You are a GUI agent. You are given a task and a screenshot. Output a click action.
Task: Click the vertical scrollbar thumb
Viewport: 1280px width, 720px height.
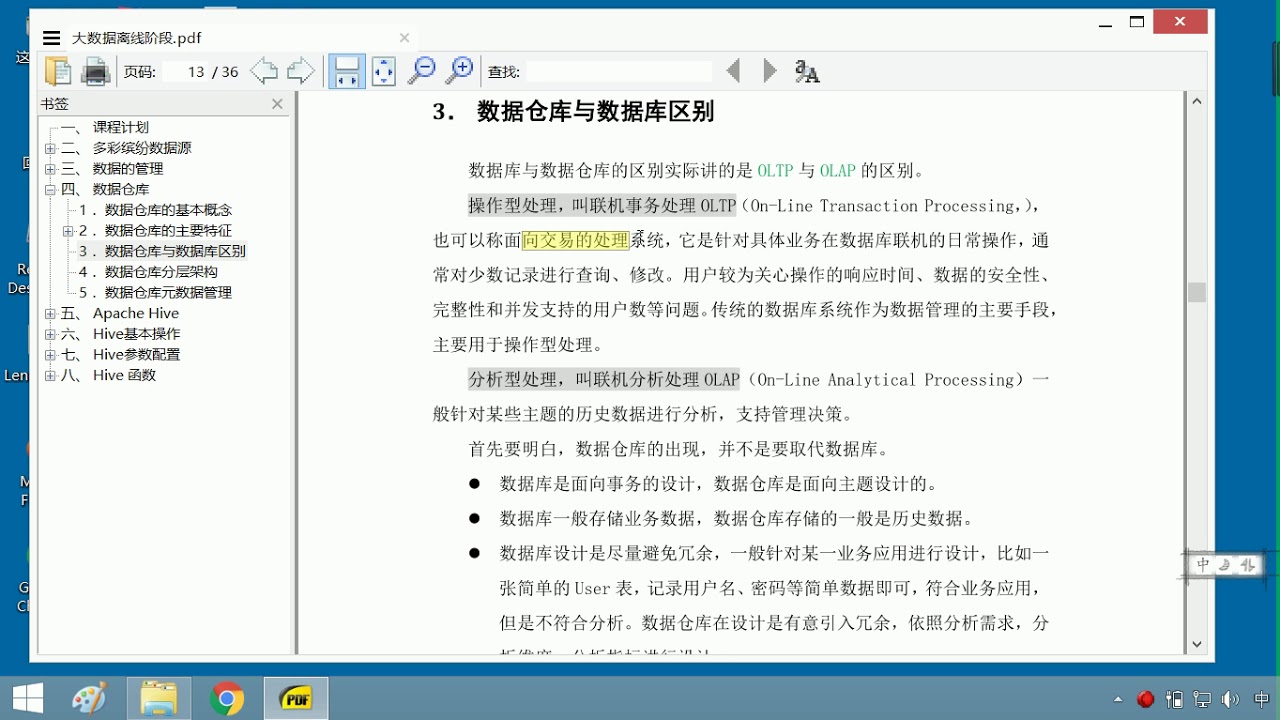pyautogui.click(x=1197, y=292)
